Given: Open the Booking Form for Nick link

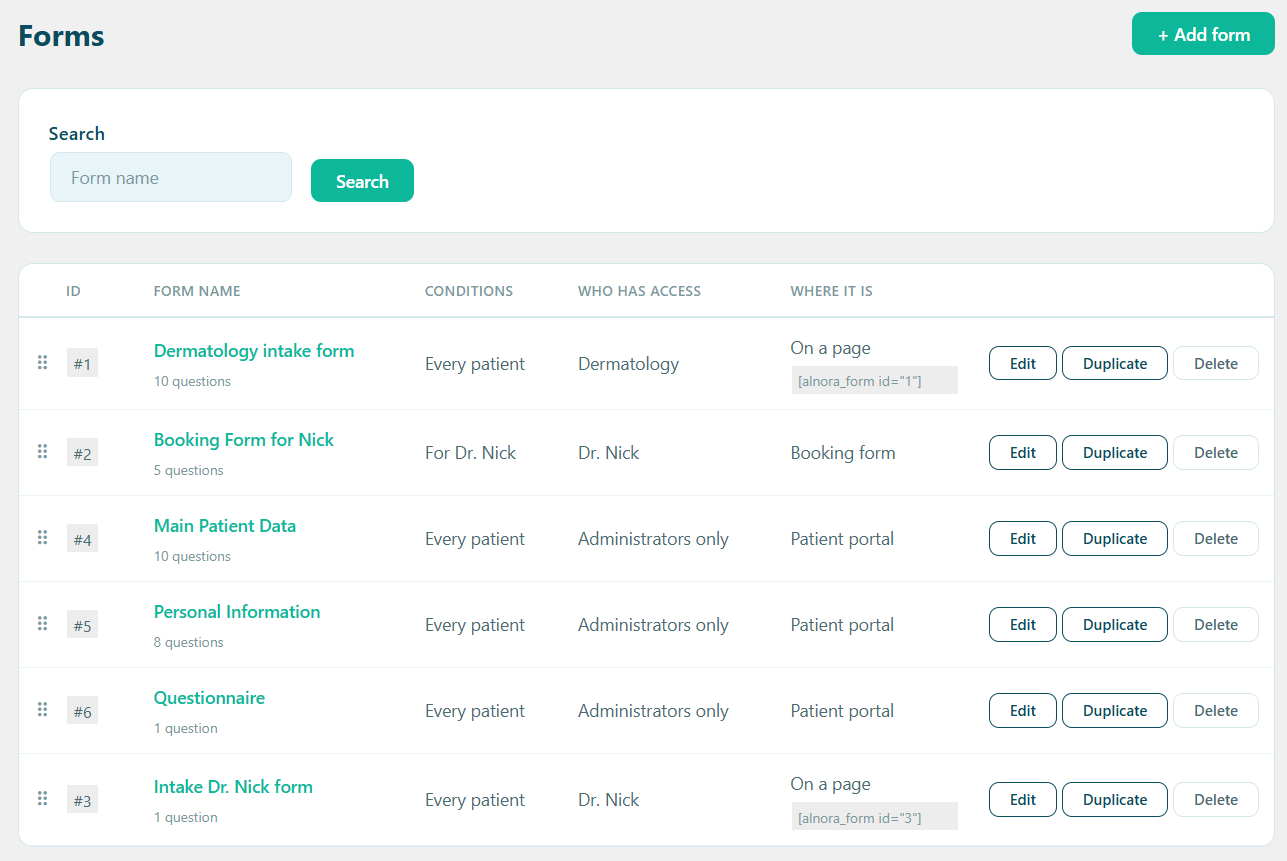Looking at the screenshot, I should [x=244, y=440].
